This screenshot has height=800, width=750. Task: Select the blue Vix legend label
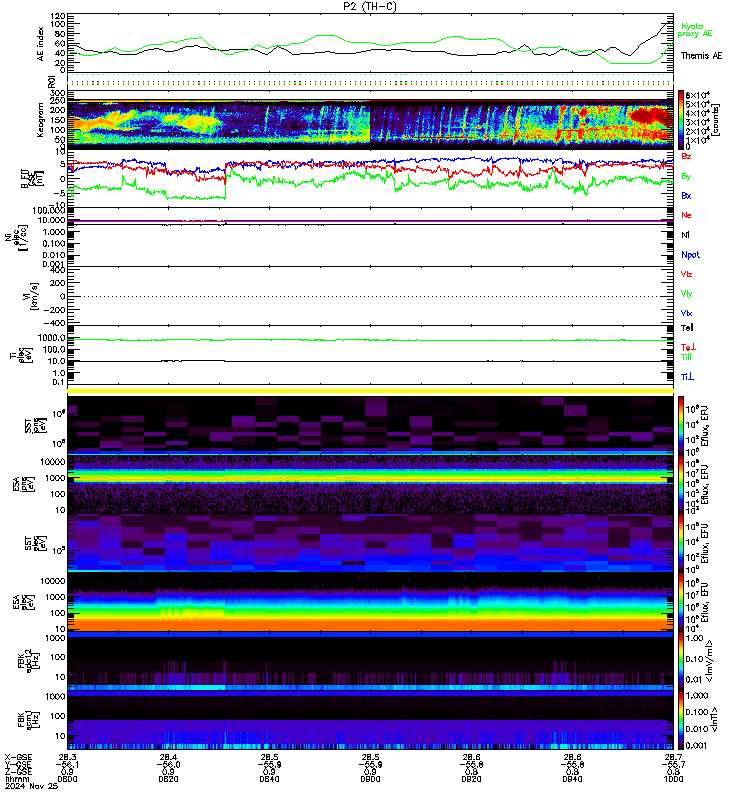pos(686,313)
